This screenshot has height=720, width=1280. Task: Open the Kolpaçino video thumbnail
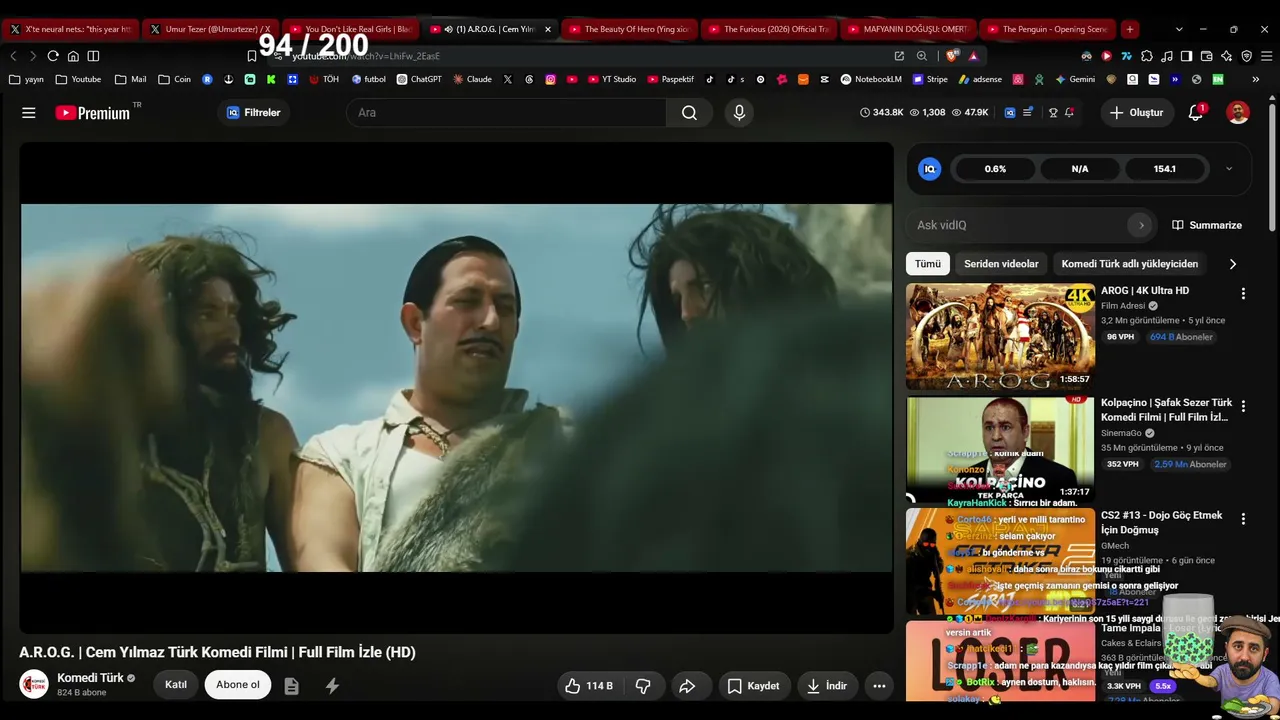(1000, 449)
